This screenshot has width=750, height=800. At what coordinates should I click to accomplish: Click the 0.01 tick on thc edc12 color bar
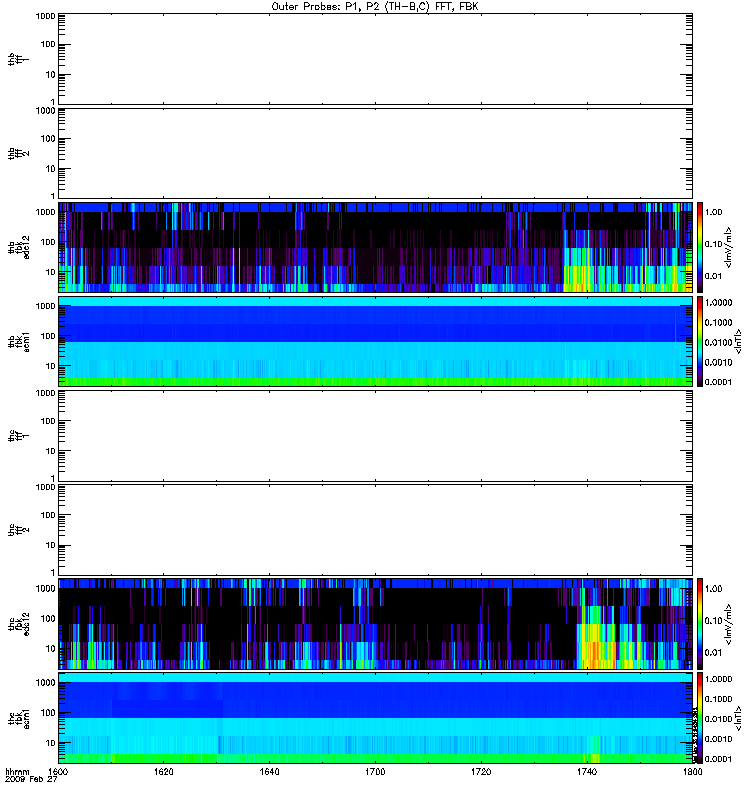pyautogui.click(x=713, y=652)
